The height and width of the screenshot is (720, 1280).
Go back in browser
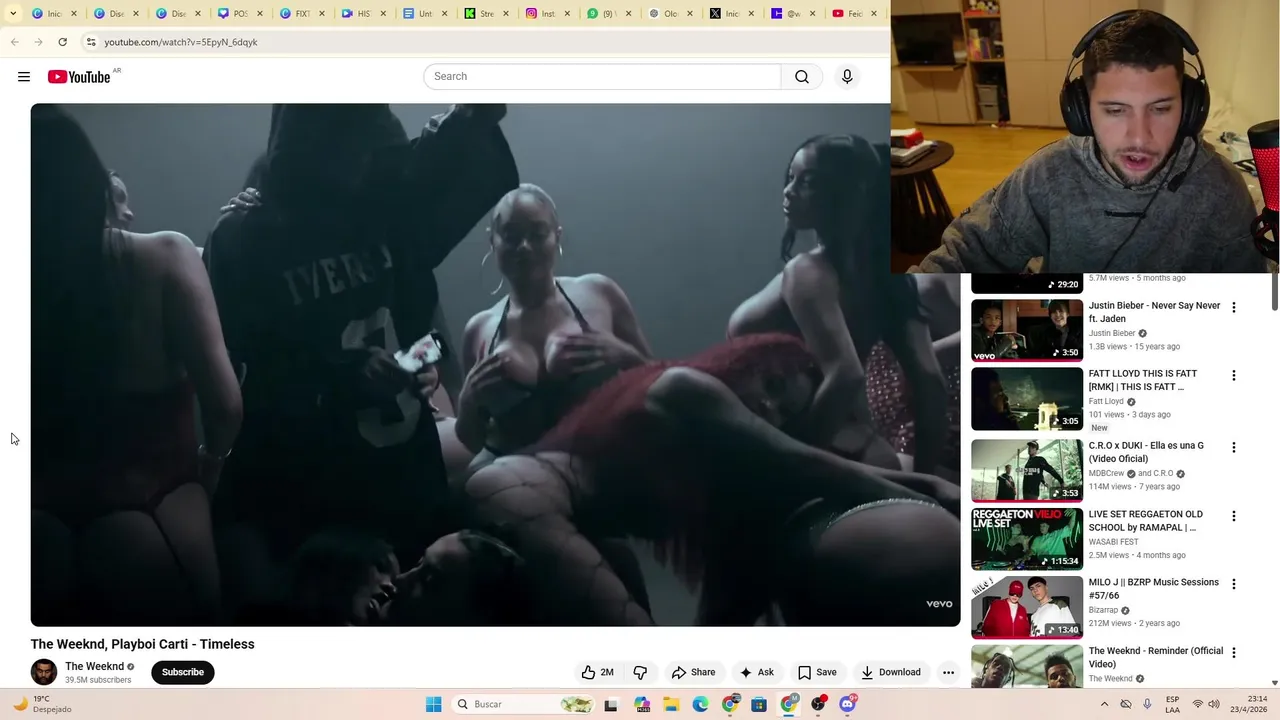[15, 42]
